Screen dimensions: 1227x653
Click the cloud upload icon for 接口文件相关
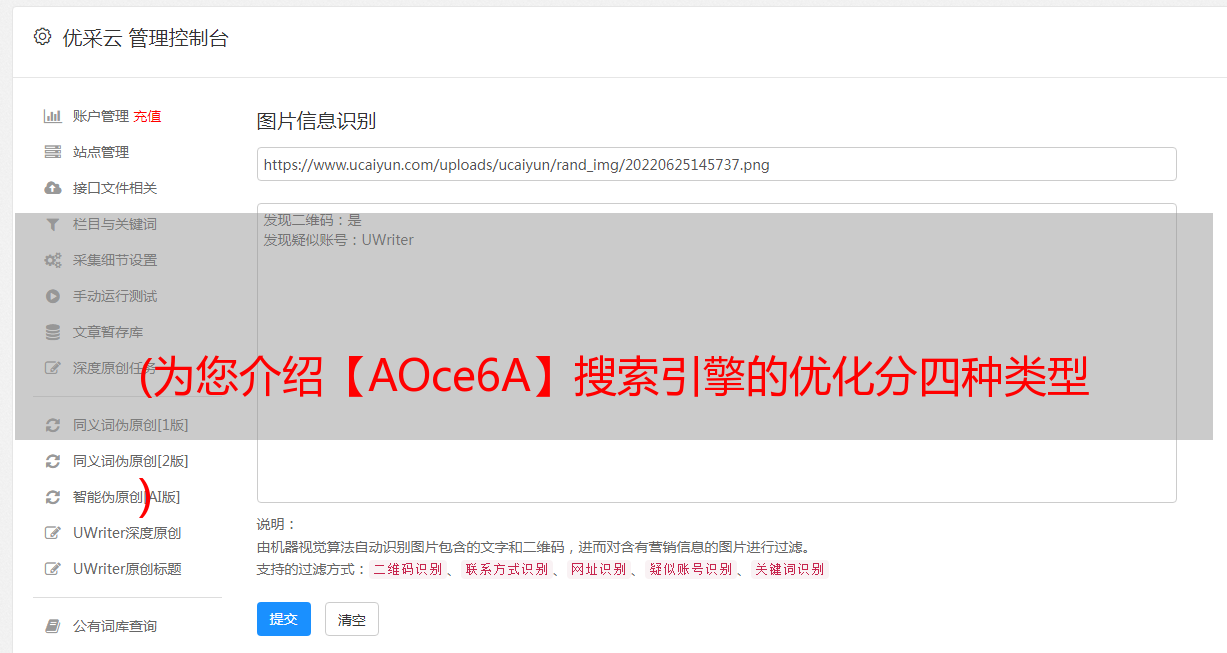[53, 188]
